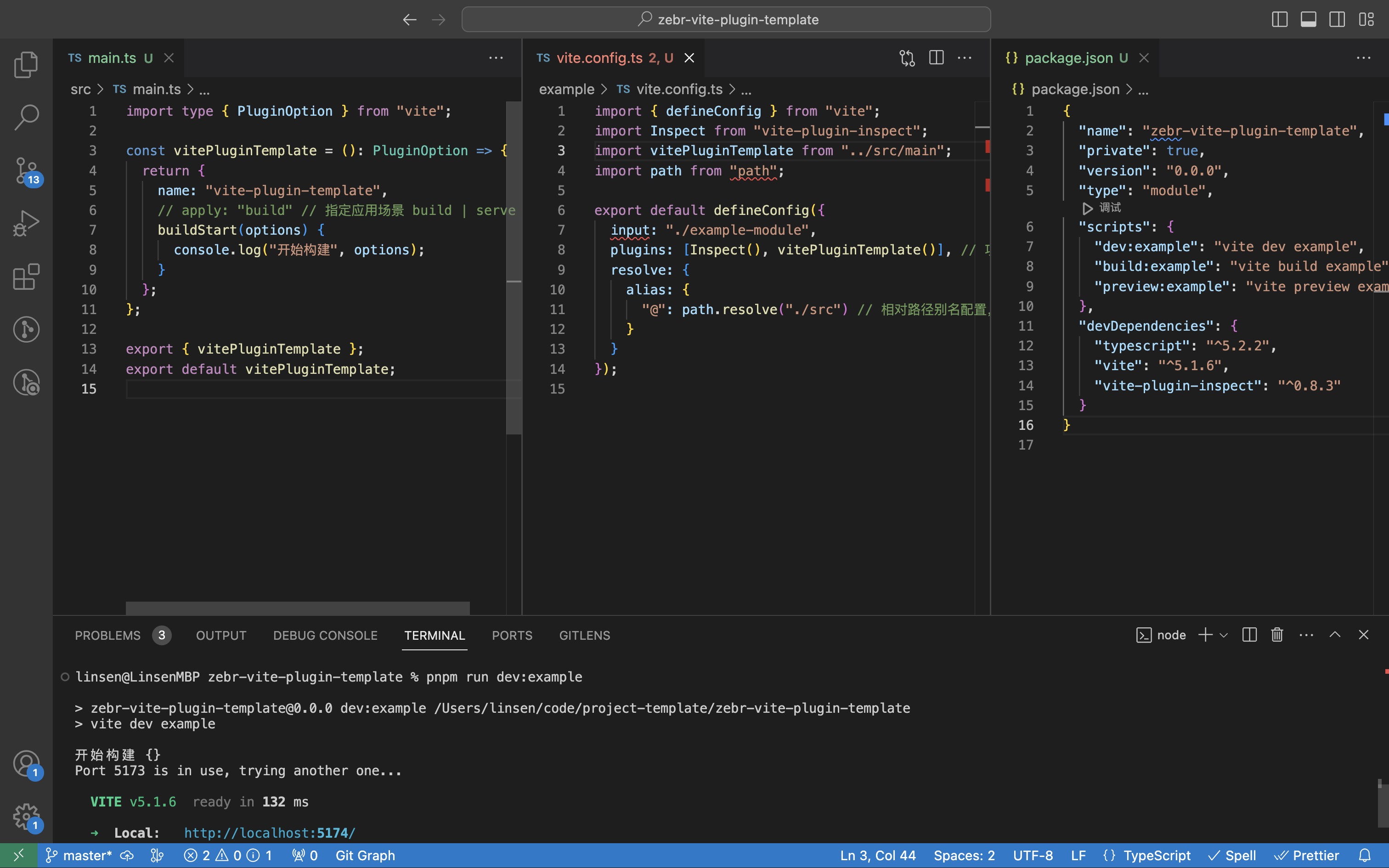Click the git graph branch status icon
The image size is (1389, 868).
point(157,855)
